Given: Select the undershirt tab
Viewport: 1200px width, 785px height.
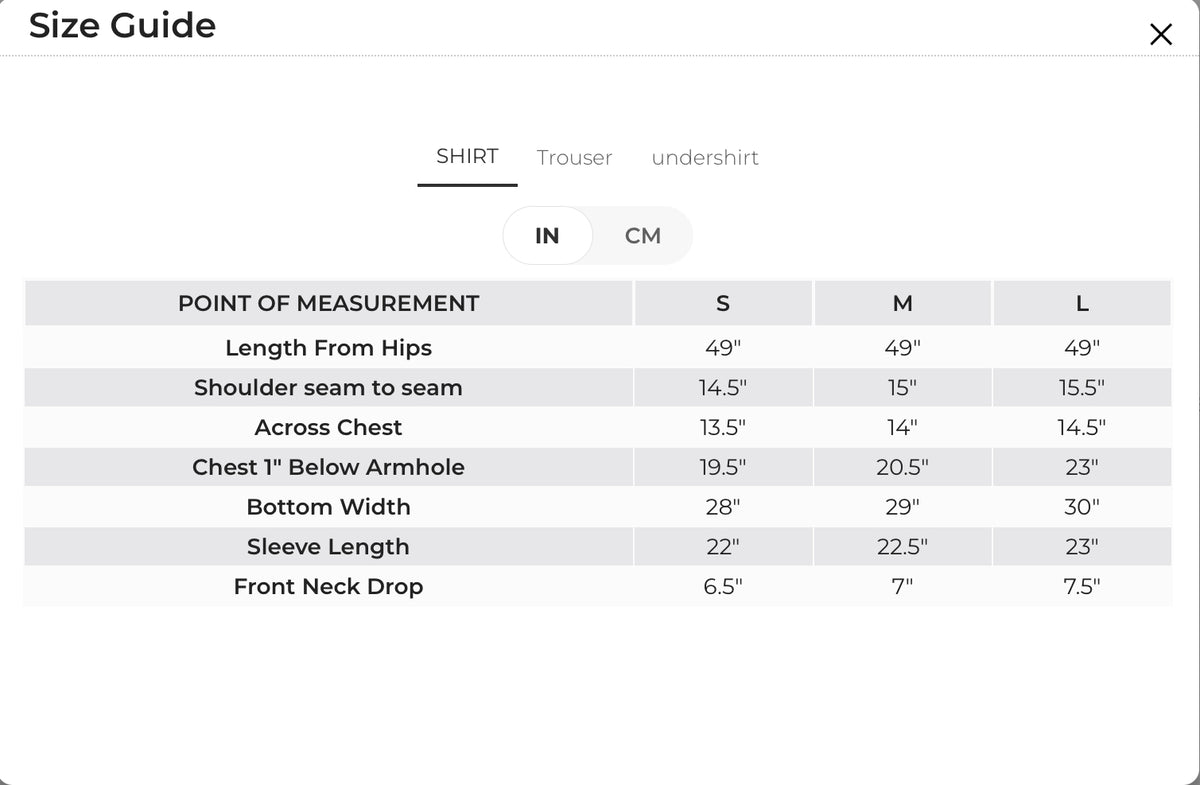Looking at the screenshot, I should (x=705, y=158).
